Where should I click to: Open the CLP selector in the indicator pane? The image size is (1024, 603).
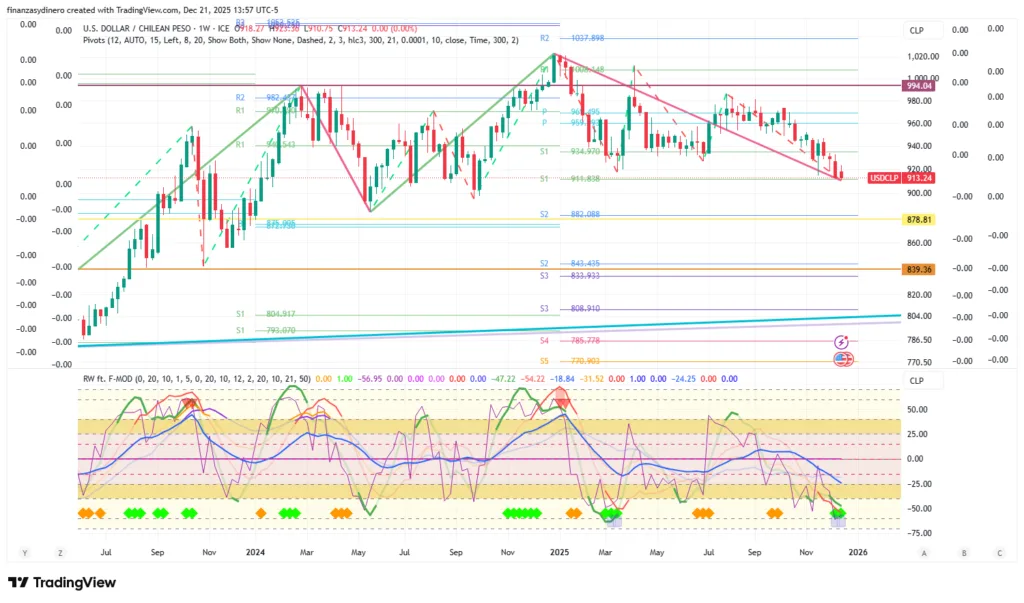[x=917, y=380]
